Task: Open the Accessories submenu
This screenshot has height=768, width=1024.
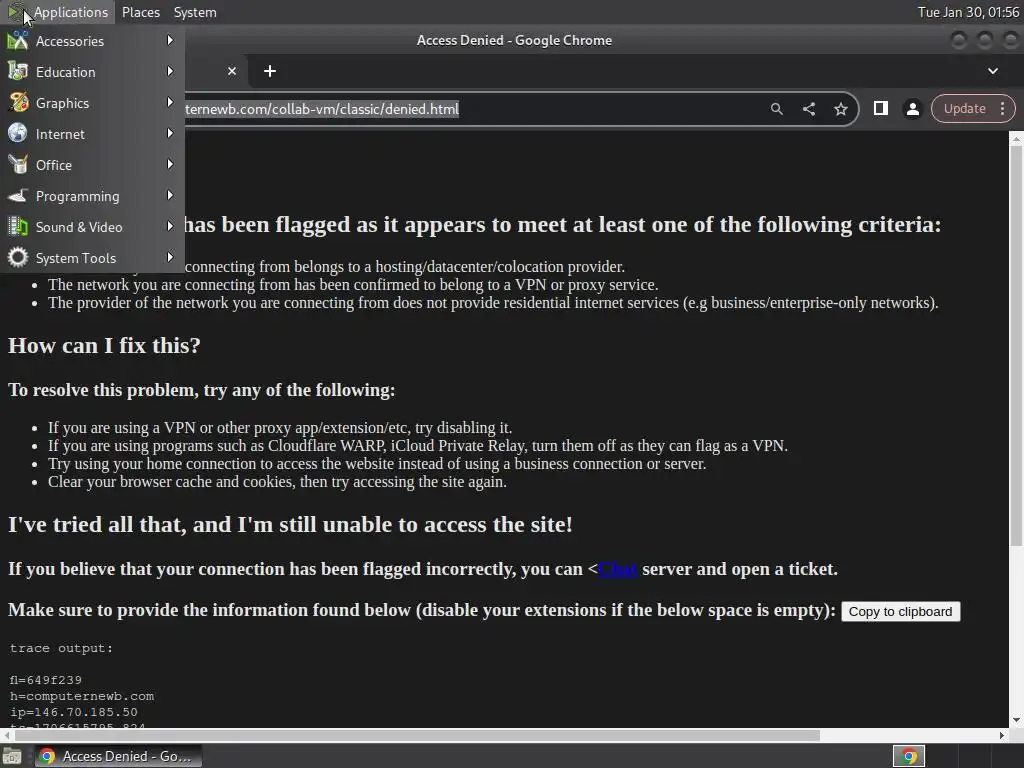Action: pyautogui.click(x=92, y=40)
